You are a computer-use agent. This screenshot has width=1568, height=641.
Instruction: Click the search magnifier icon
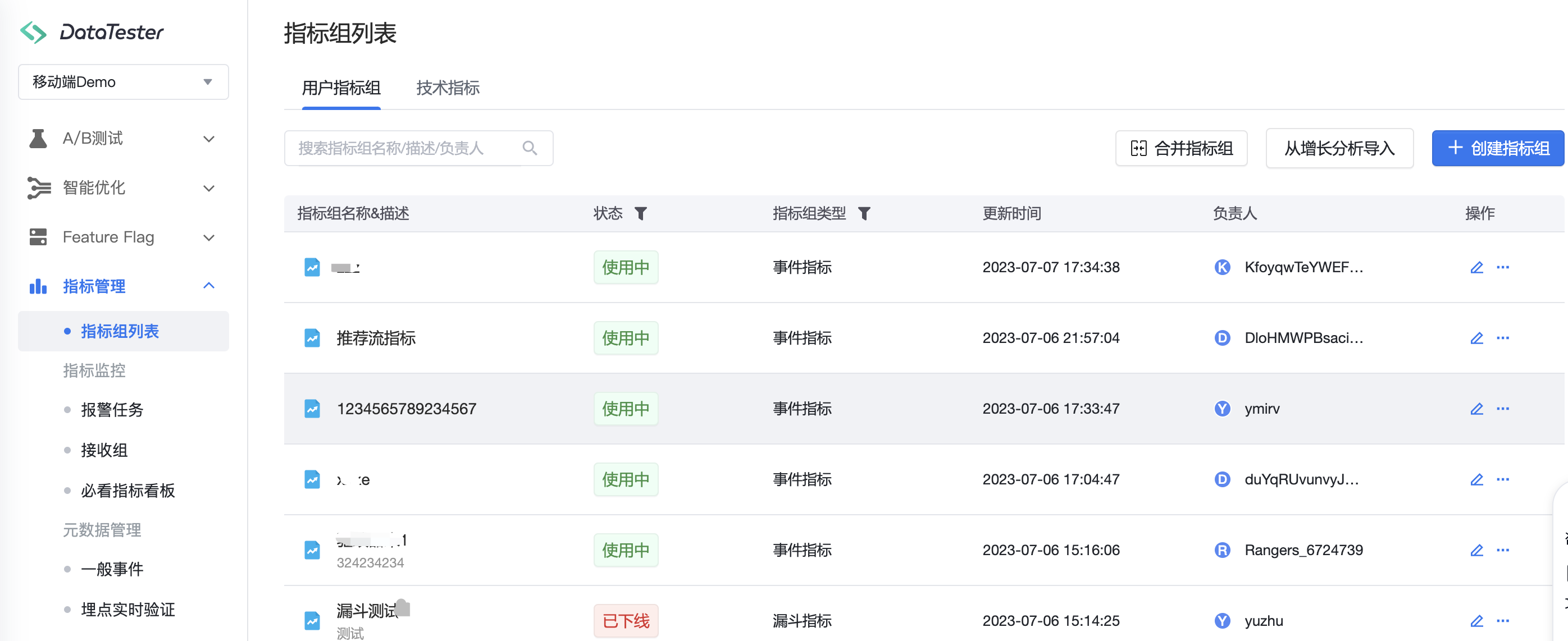[x=530, y=148]
